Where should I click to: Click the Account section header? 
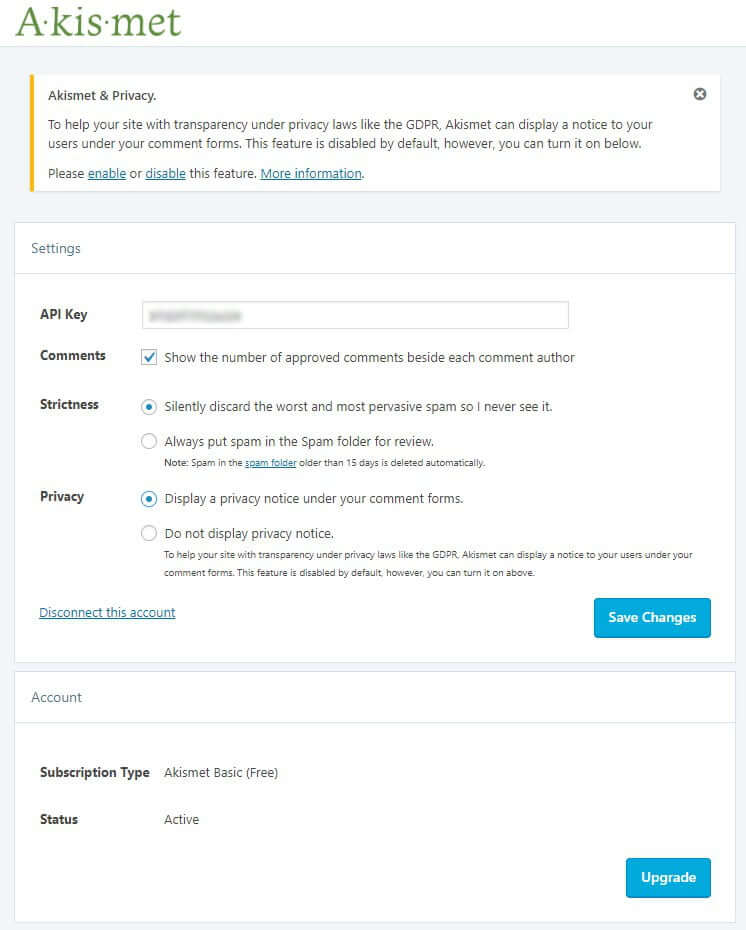point(56,698)
